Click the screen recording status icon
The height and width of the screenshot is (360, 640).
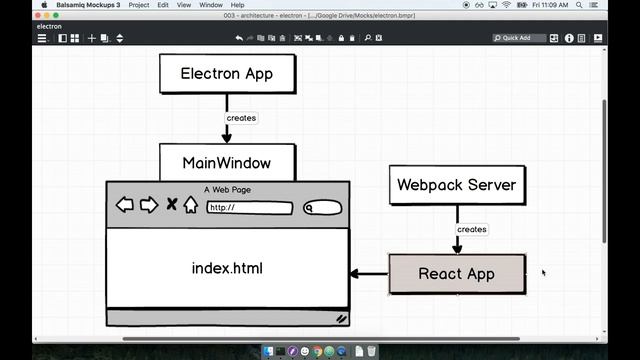(466, 5)
